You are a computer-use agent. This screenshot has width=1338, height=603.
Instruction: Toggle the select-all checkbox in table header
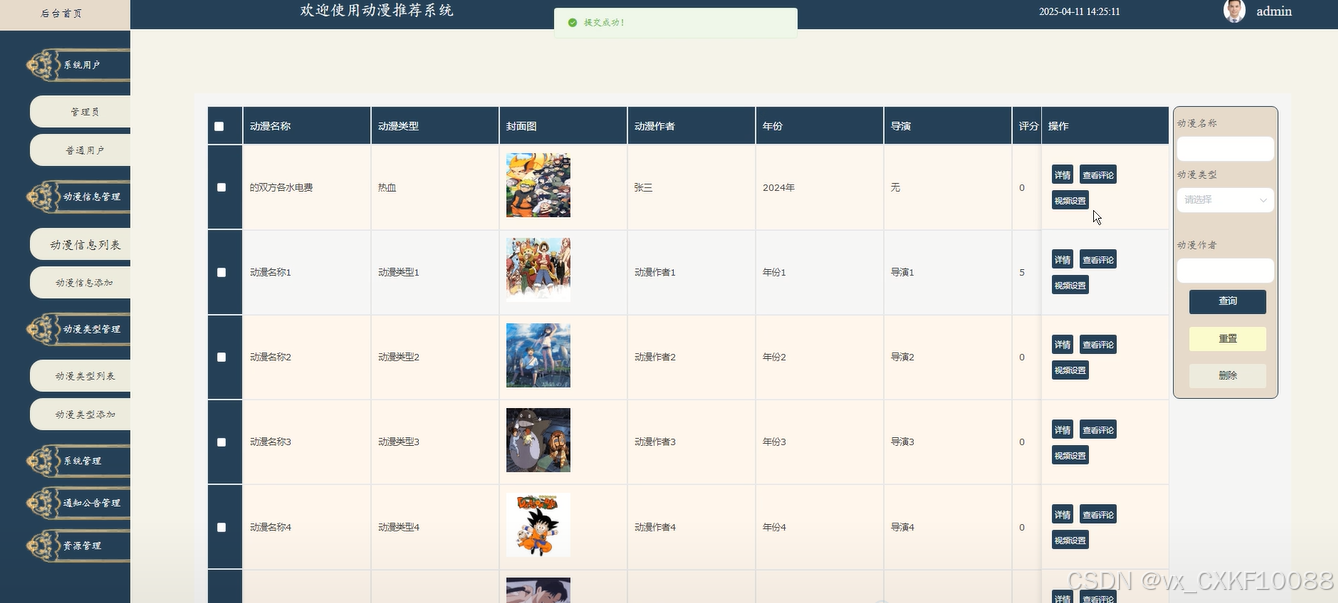(219, 127)
